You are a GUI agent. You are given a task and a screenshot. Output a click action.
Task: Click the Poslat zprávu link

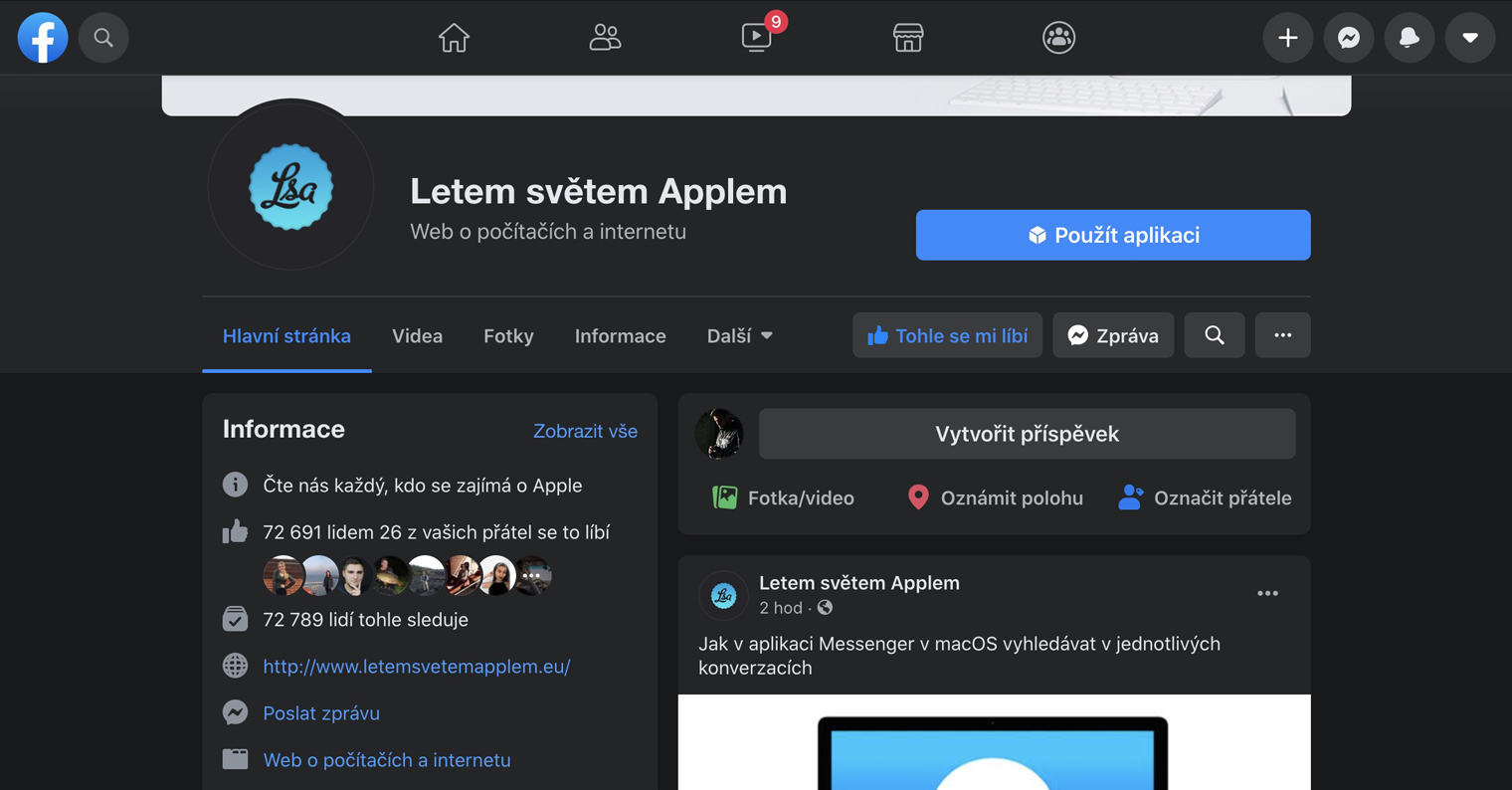pyautogui.click(x=321, y=713)
